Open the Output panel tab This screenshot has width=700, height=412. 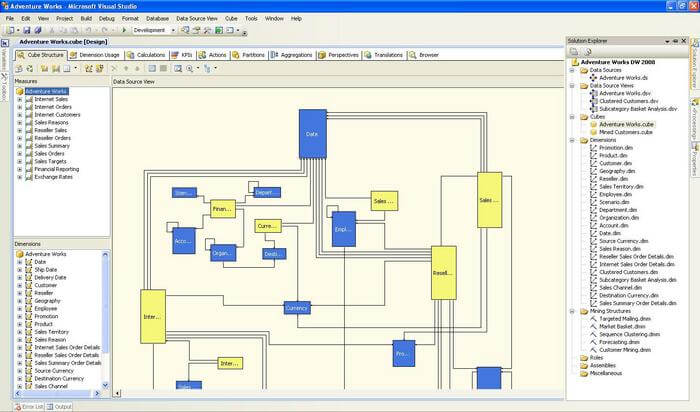(59, 407)
